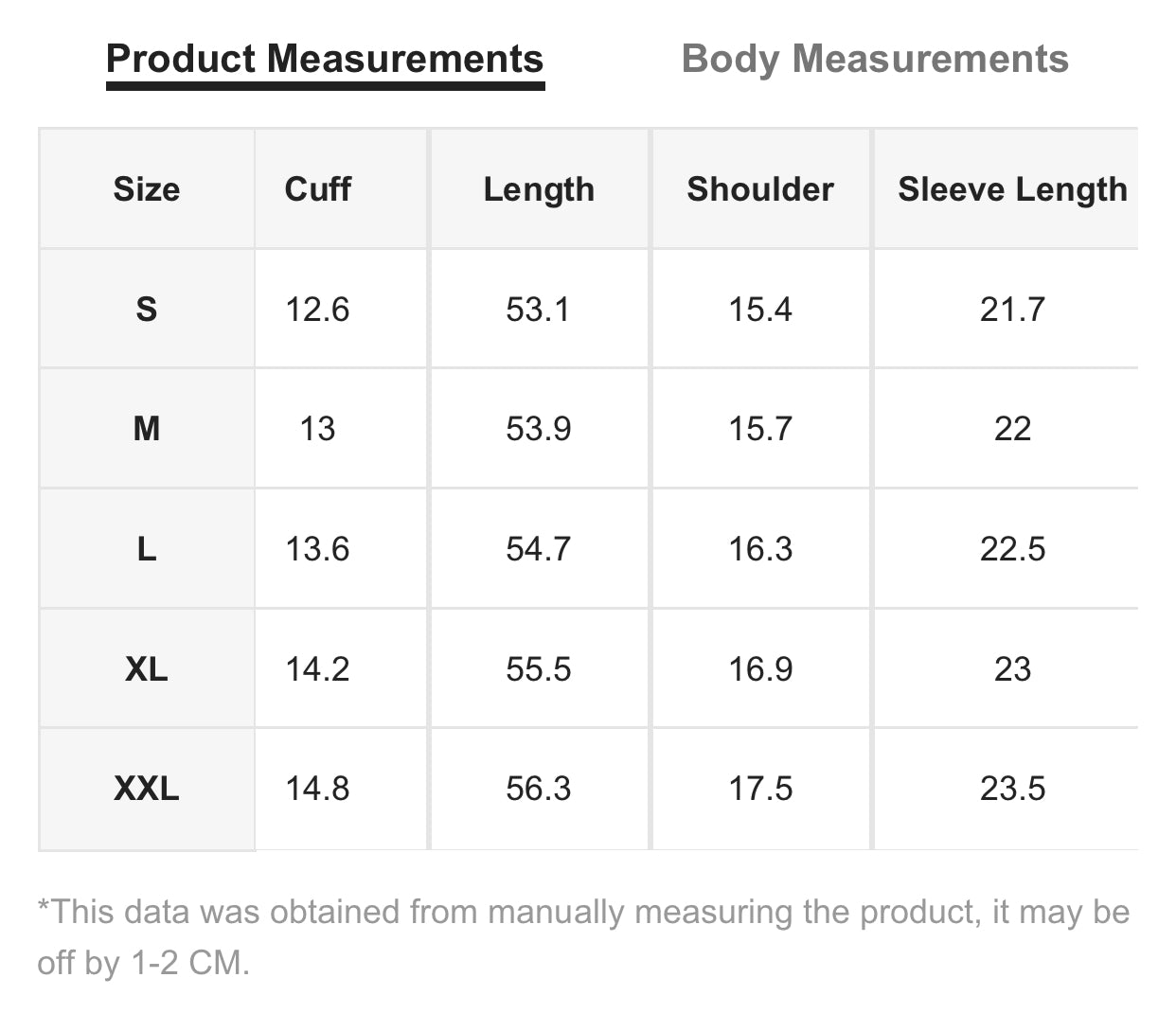Click the sleeve length value 23.5 cell
Image resolution: width=1176 pixels, height=1031 pixels.
coord(1012,789)
